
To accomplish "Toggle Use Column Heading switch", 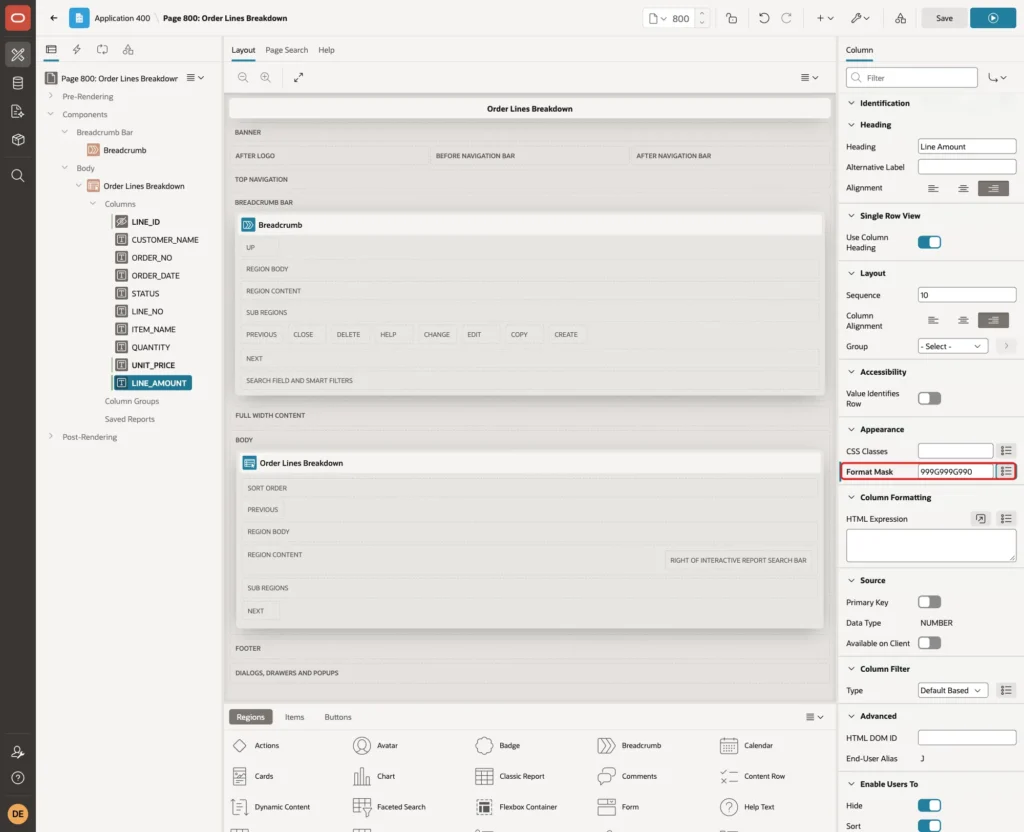I will [929, 242].
